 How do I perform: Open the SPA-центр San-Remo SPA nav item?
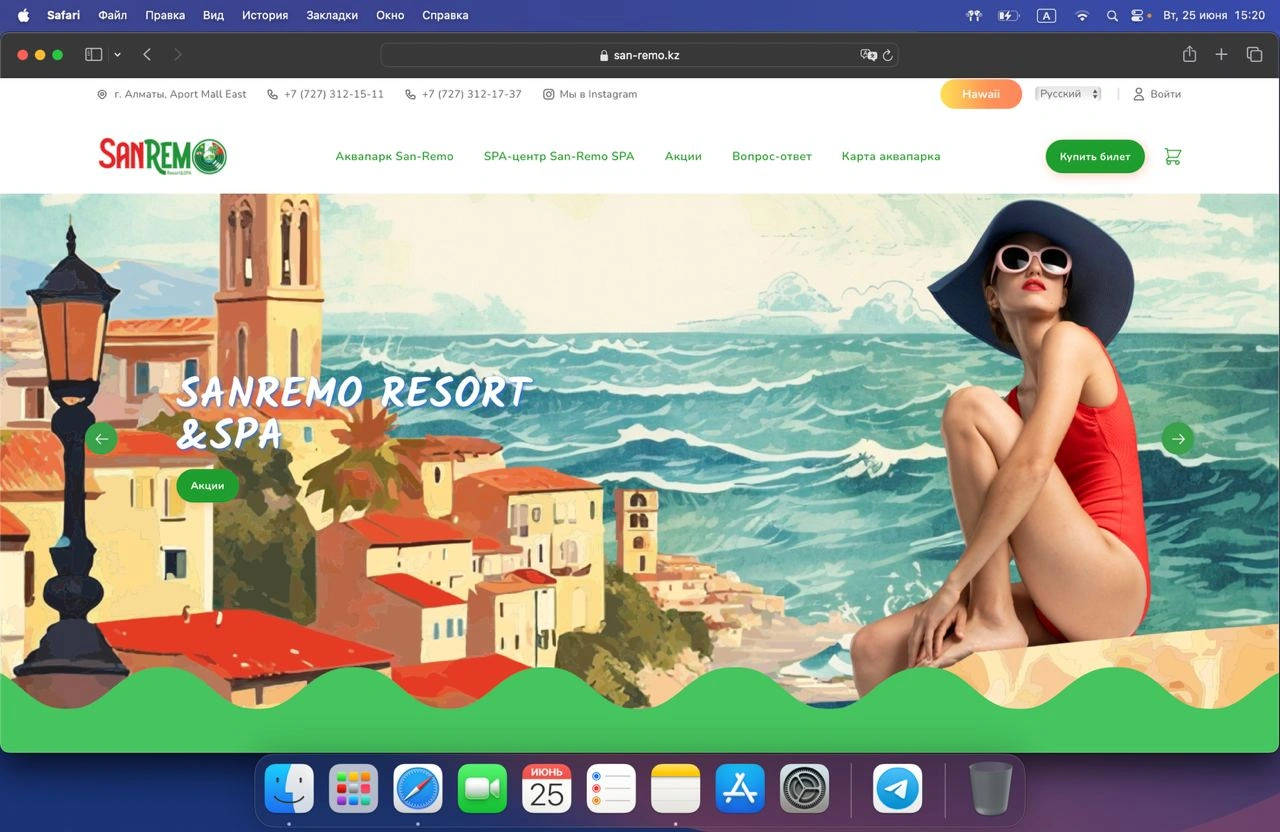click(x=559, y=156)
